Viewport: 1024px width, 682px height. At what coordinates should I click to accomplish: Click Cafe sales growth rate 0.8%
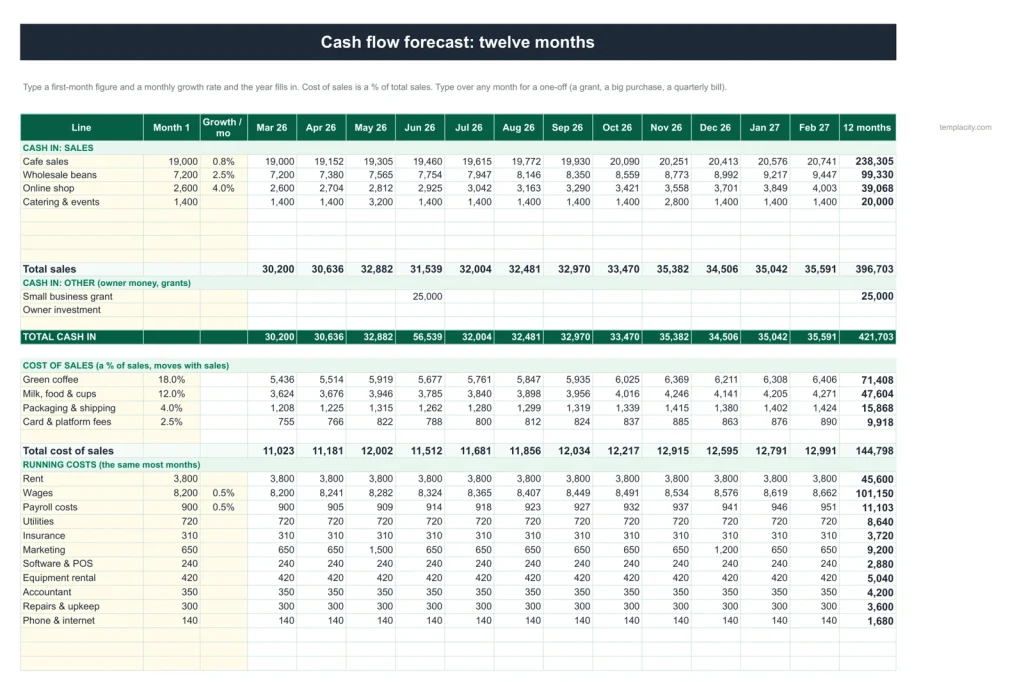point(223,161)
